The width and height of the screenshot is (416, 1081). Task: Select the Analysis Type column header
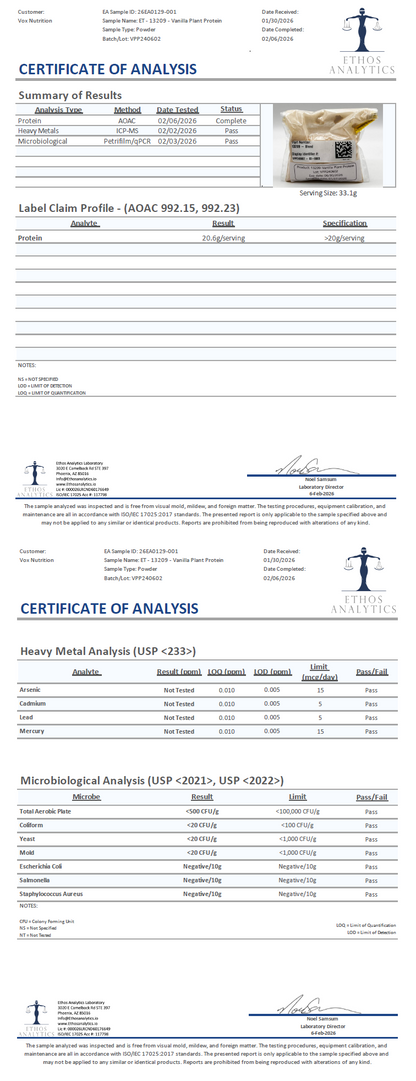(x=59, y=110)
